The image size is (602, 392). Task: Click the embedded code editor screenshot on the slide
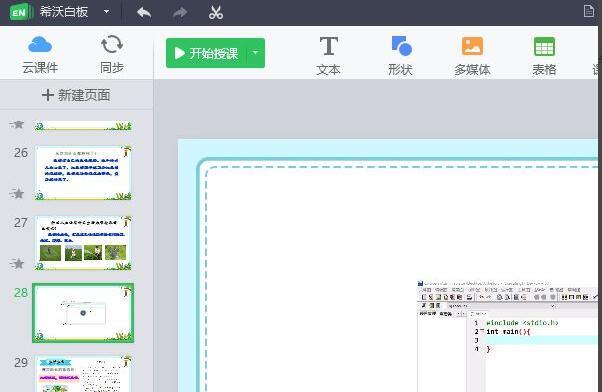(508, 336)
